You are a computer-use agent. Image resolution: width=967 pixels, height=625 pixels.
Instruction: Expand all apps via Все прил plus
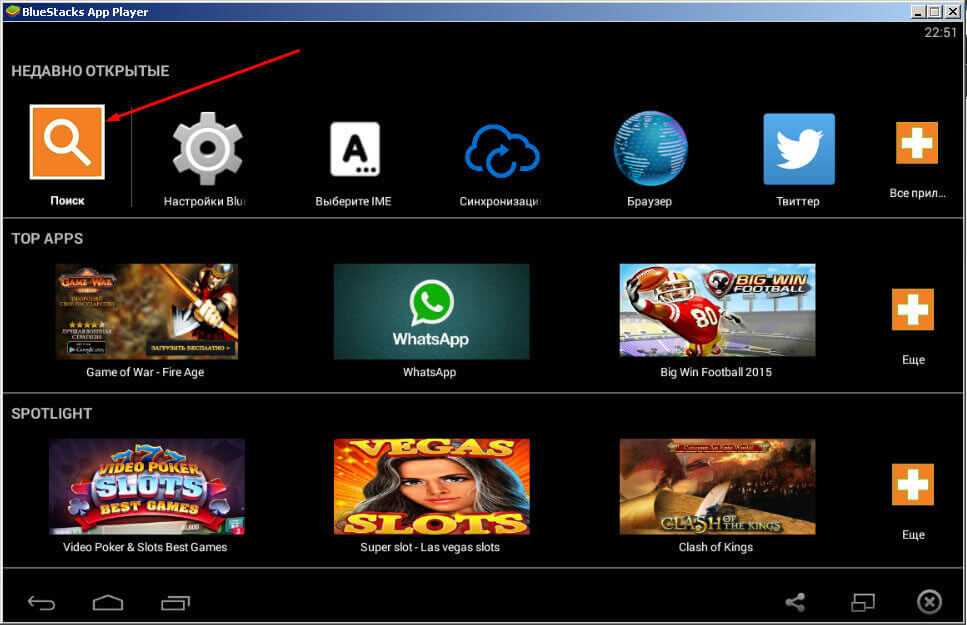[916, 144]
